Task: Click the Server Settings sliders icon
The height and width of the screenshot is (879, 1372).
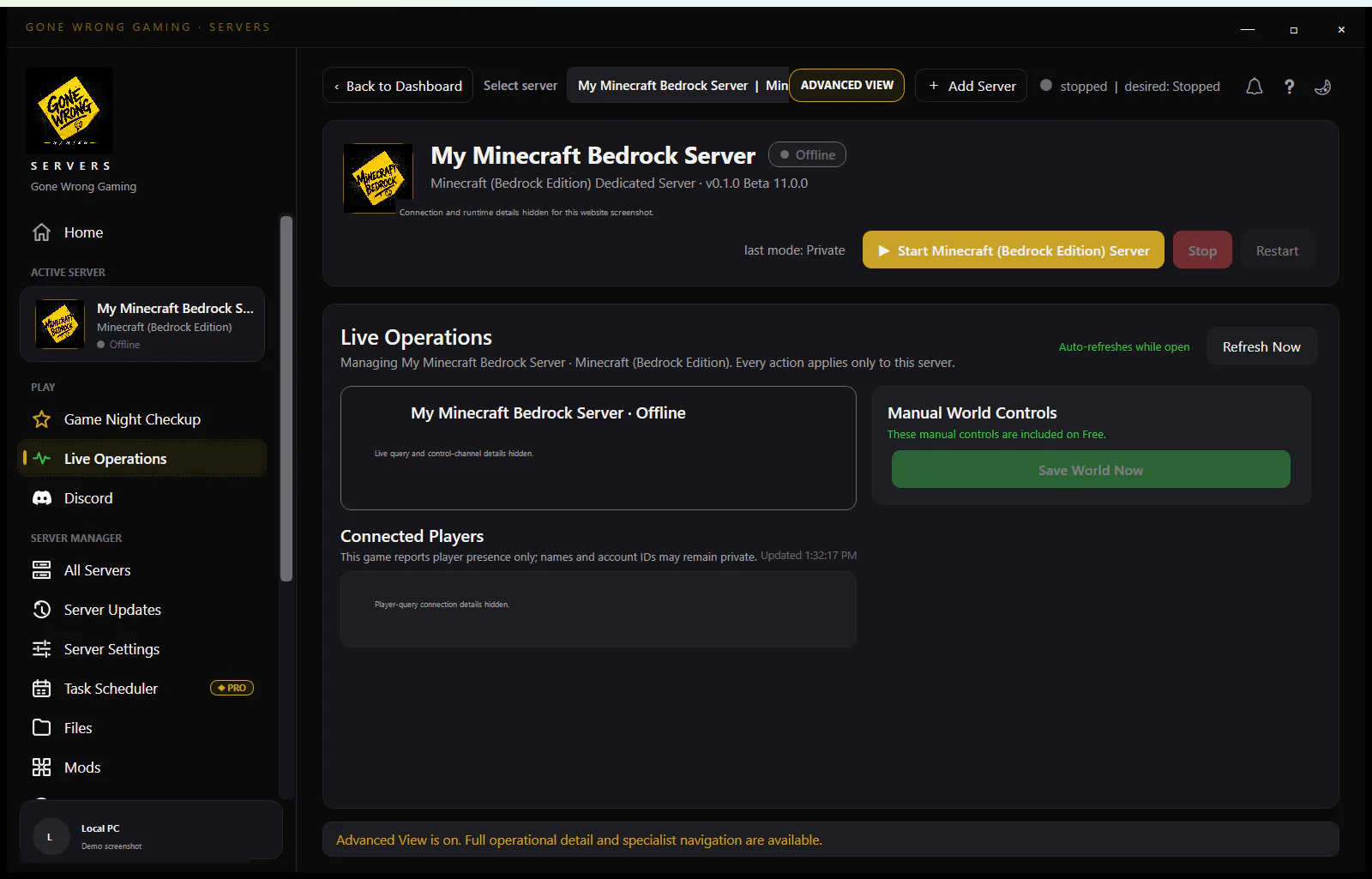Action: pos(41,649)
